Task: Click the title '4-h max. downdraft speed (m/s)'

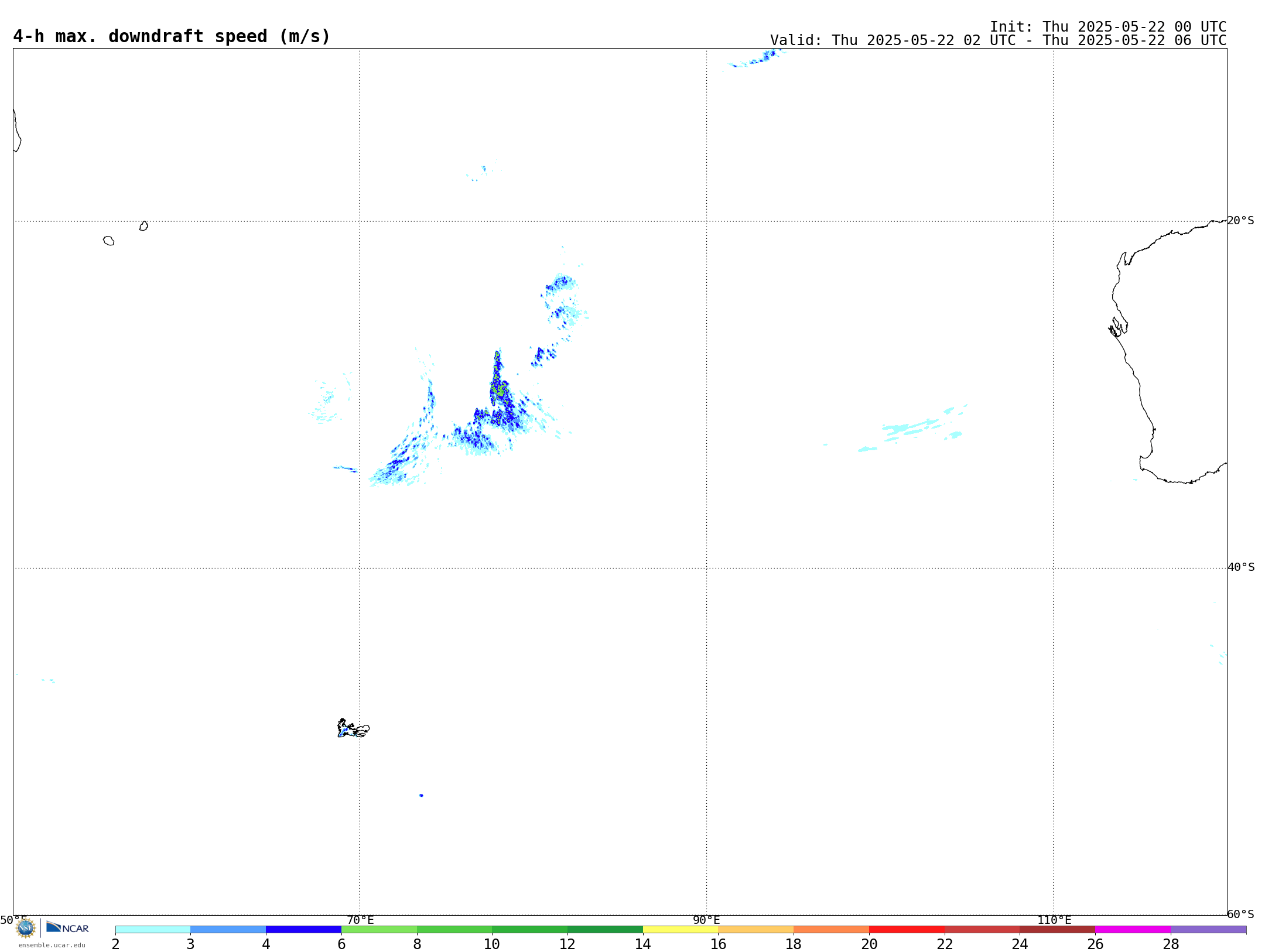Action: click(172, 36)
